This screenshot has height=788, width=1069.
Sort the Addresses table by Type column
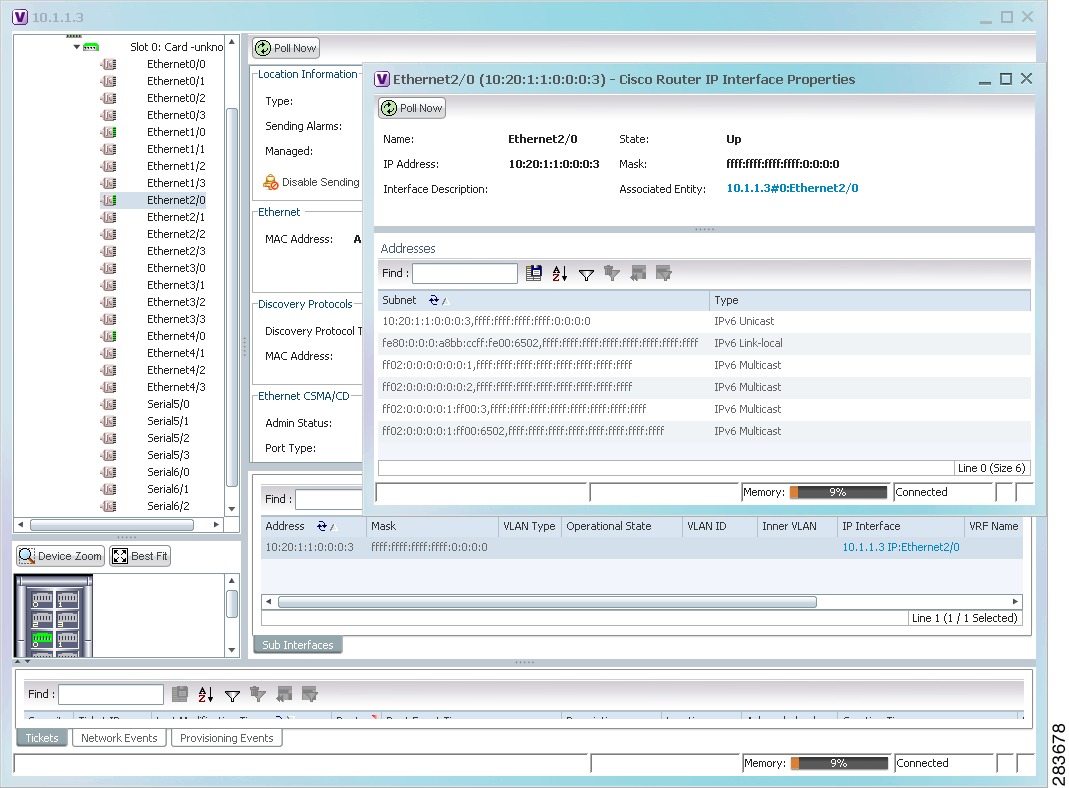(870, 300)
